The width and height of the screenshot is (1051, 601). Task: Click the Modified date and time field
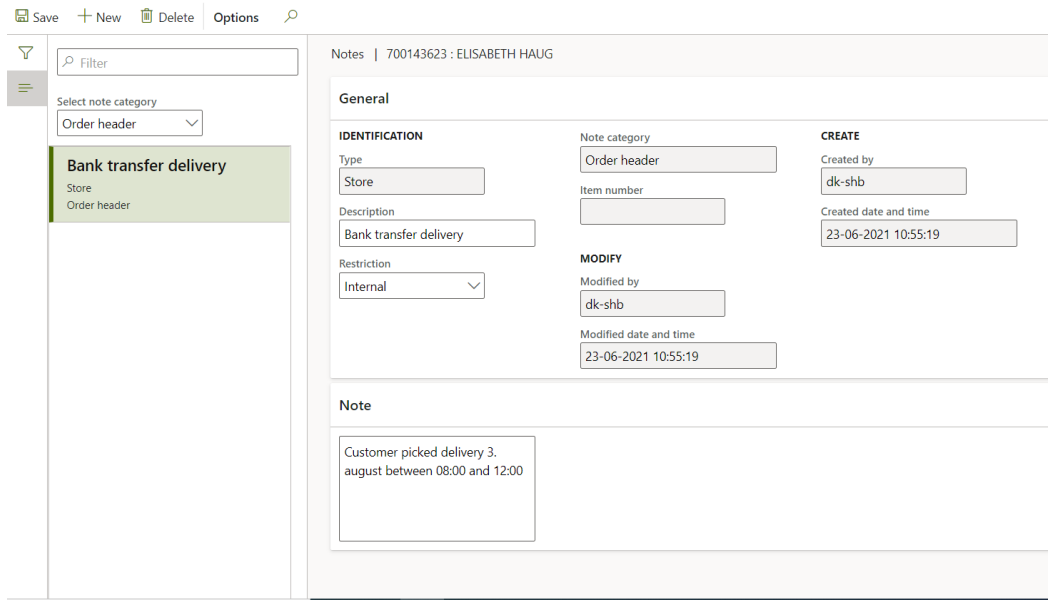pos(678,356)
